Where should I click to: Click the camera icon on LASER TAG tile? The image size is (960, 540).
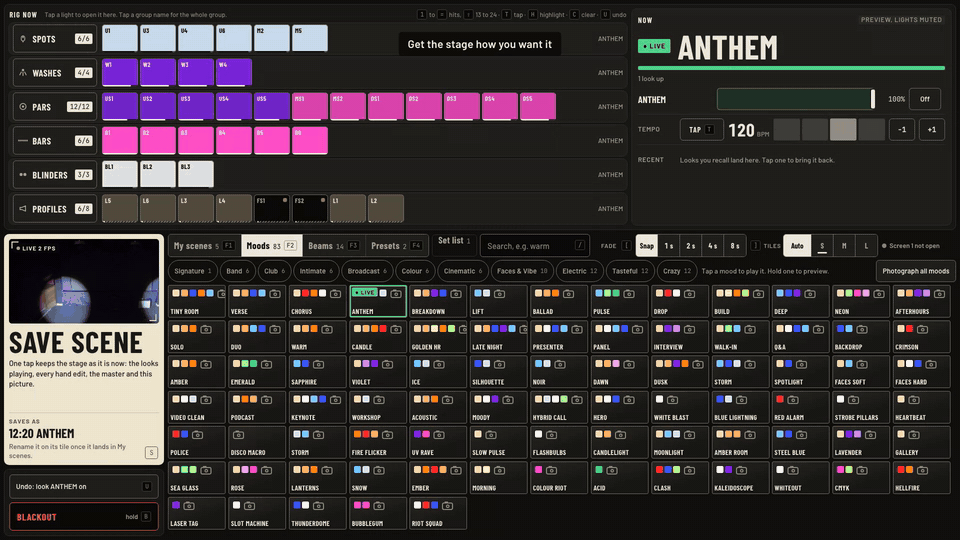point(189,506)
